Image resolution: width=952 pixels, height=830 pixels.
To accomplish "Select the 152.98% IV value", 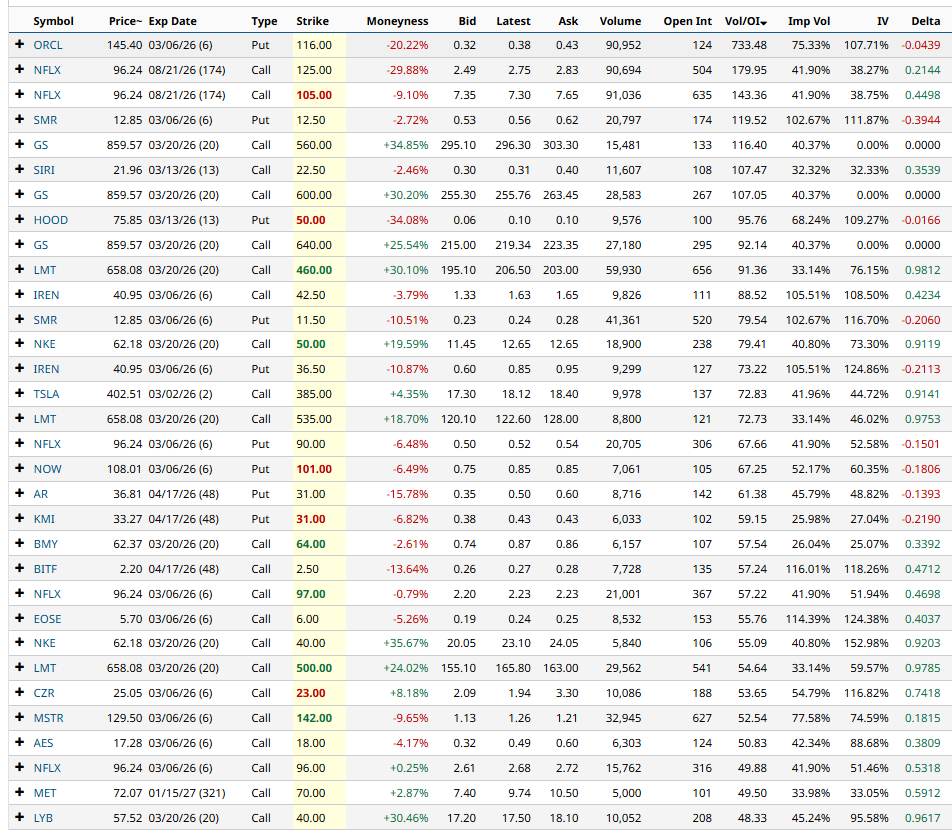I will coord(866,643).
